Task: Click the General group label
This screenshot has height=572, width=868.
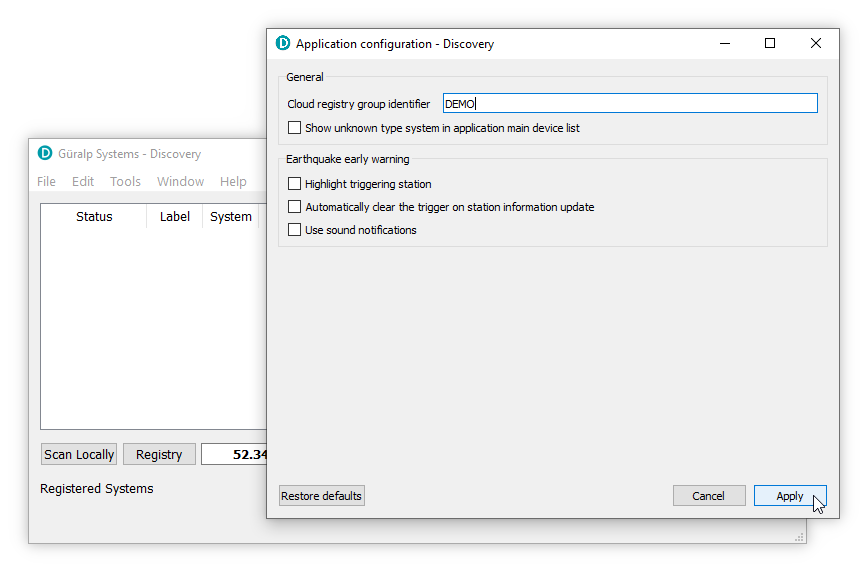Action: (305, 78)
